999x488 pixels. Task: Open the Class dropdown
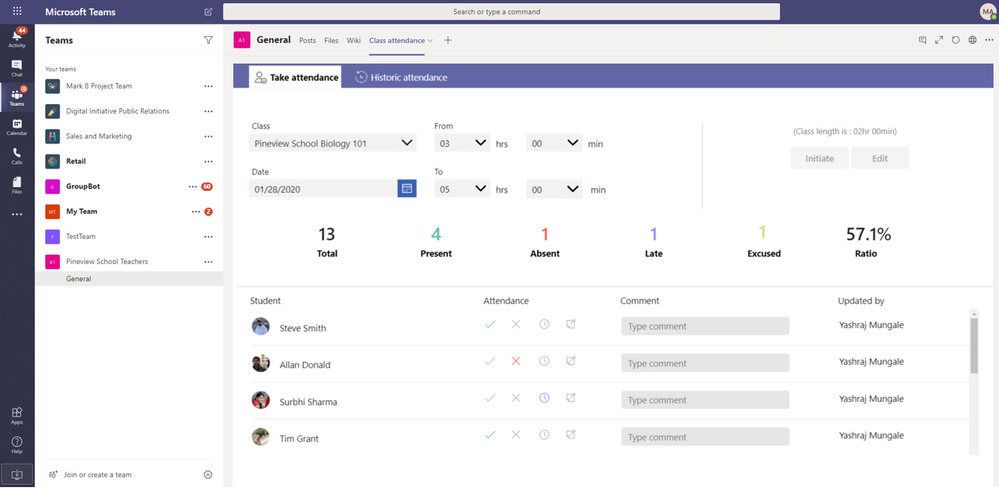pyautogui.click(x=333, y=143)
